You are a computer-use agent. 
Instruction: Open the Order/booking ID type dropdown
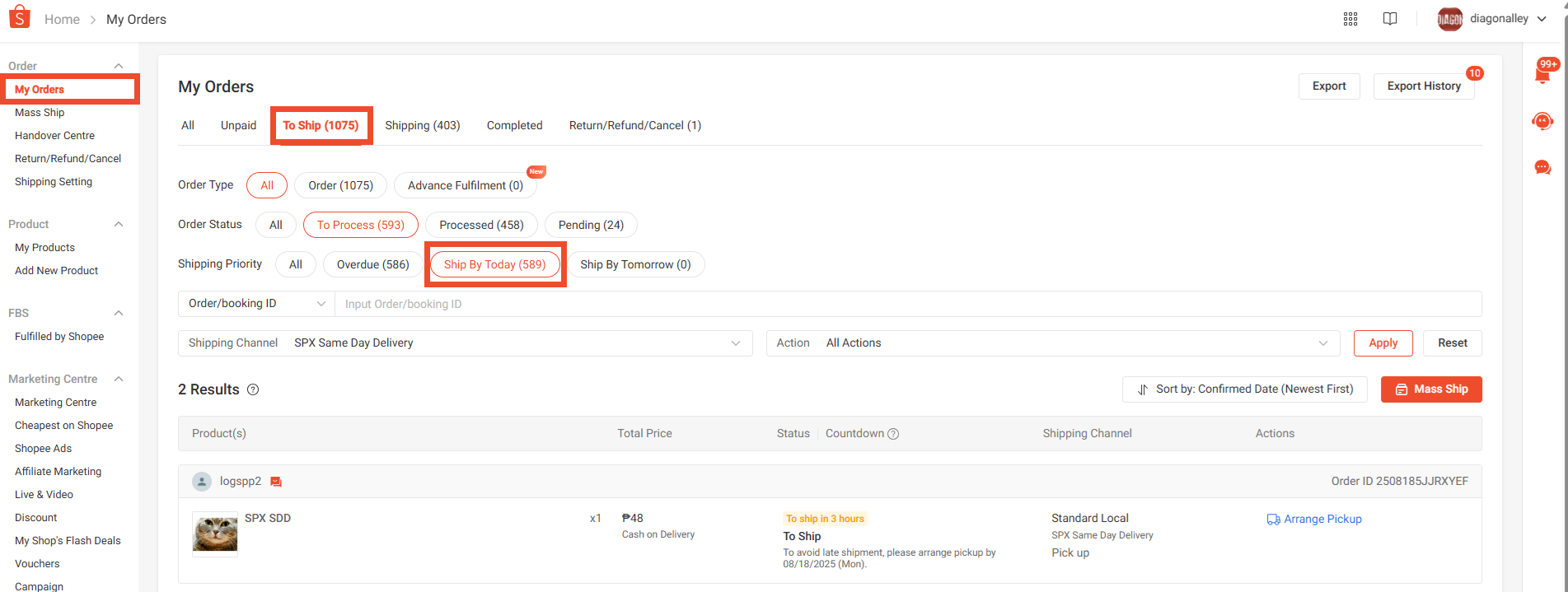[x=256, y=304]
